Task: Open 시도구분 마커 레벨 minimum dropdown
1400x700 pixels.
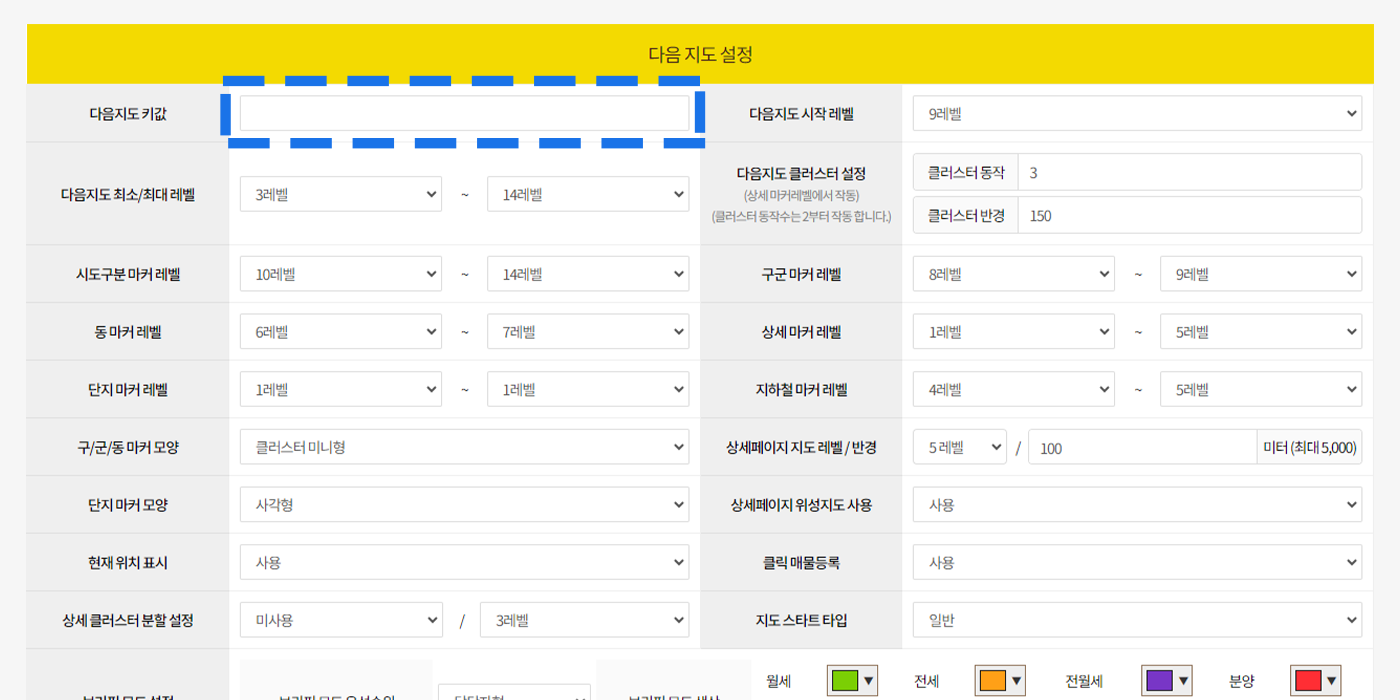Action: 340,274
